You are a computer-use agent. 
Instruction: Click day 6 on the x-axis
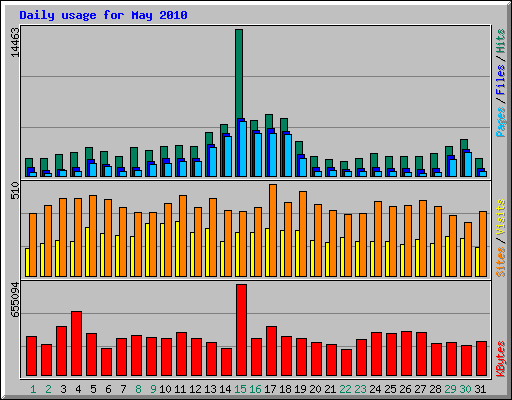(x=108, y=389)
